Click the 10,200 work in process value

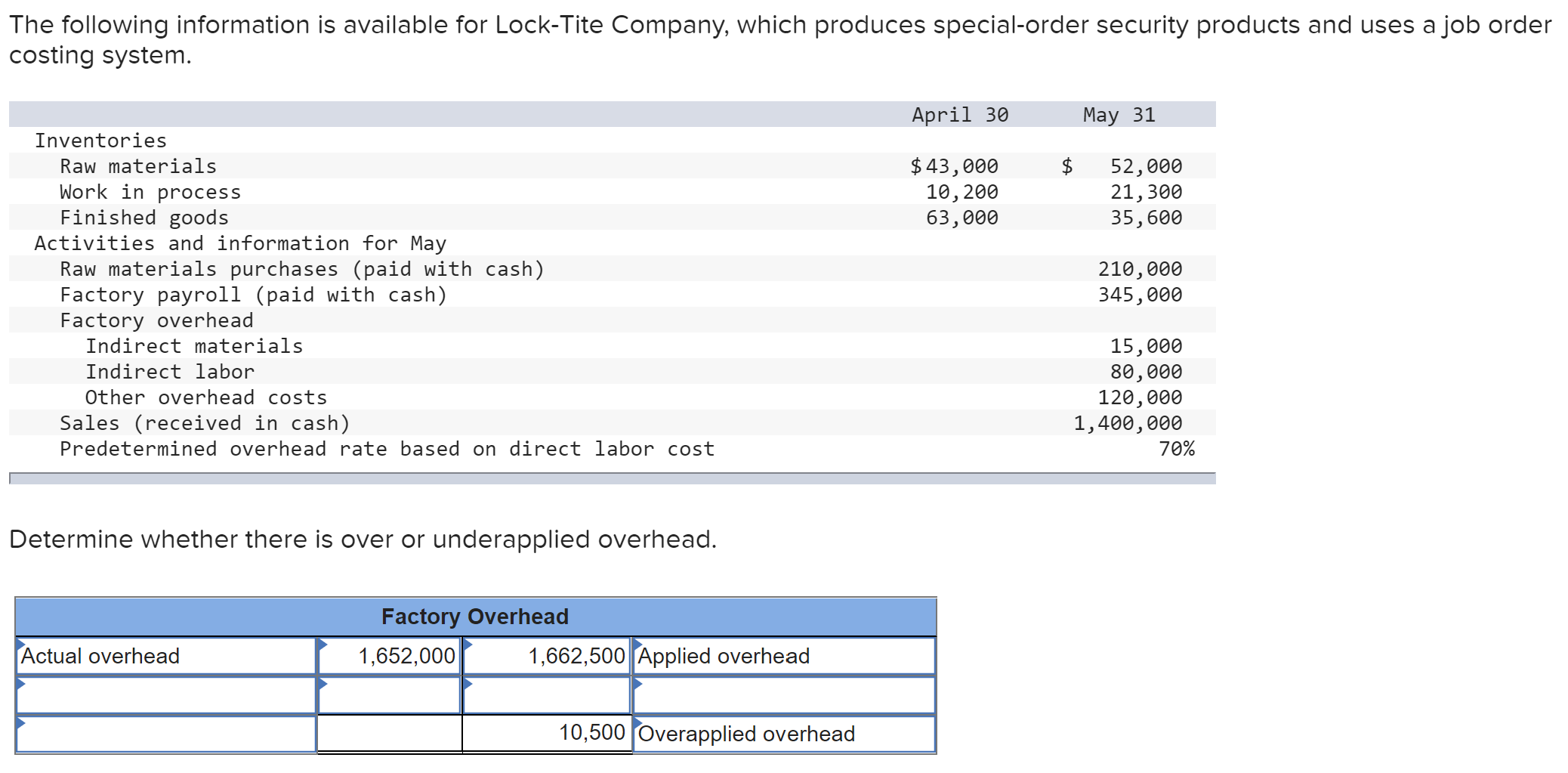pos(961,192)
